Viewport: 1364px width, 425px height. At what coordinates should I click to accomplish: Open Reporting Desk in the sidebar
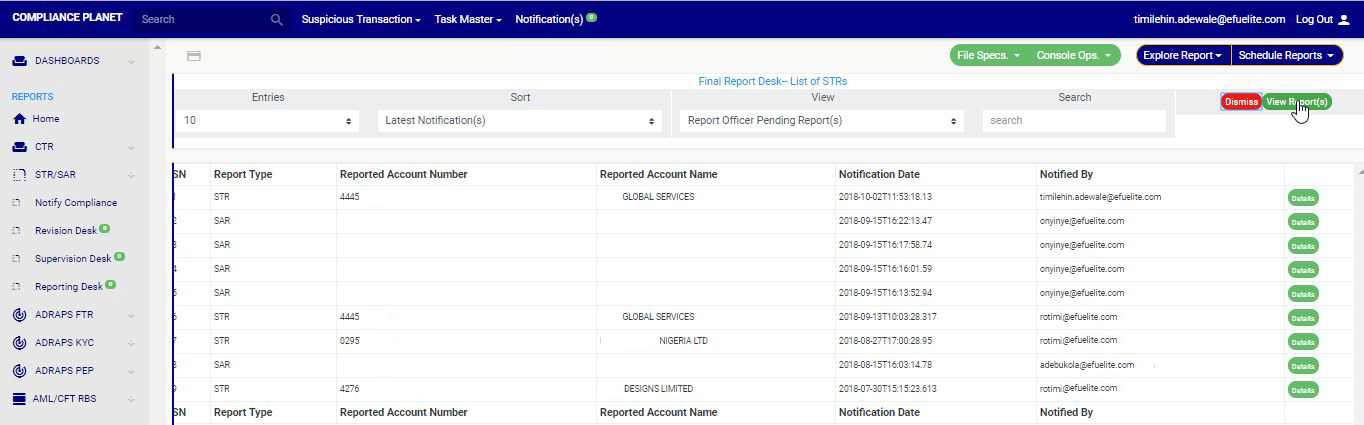click(68, 287)
